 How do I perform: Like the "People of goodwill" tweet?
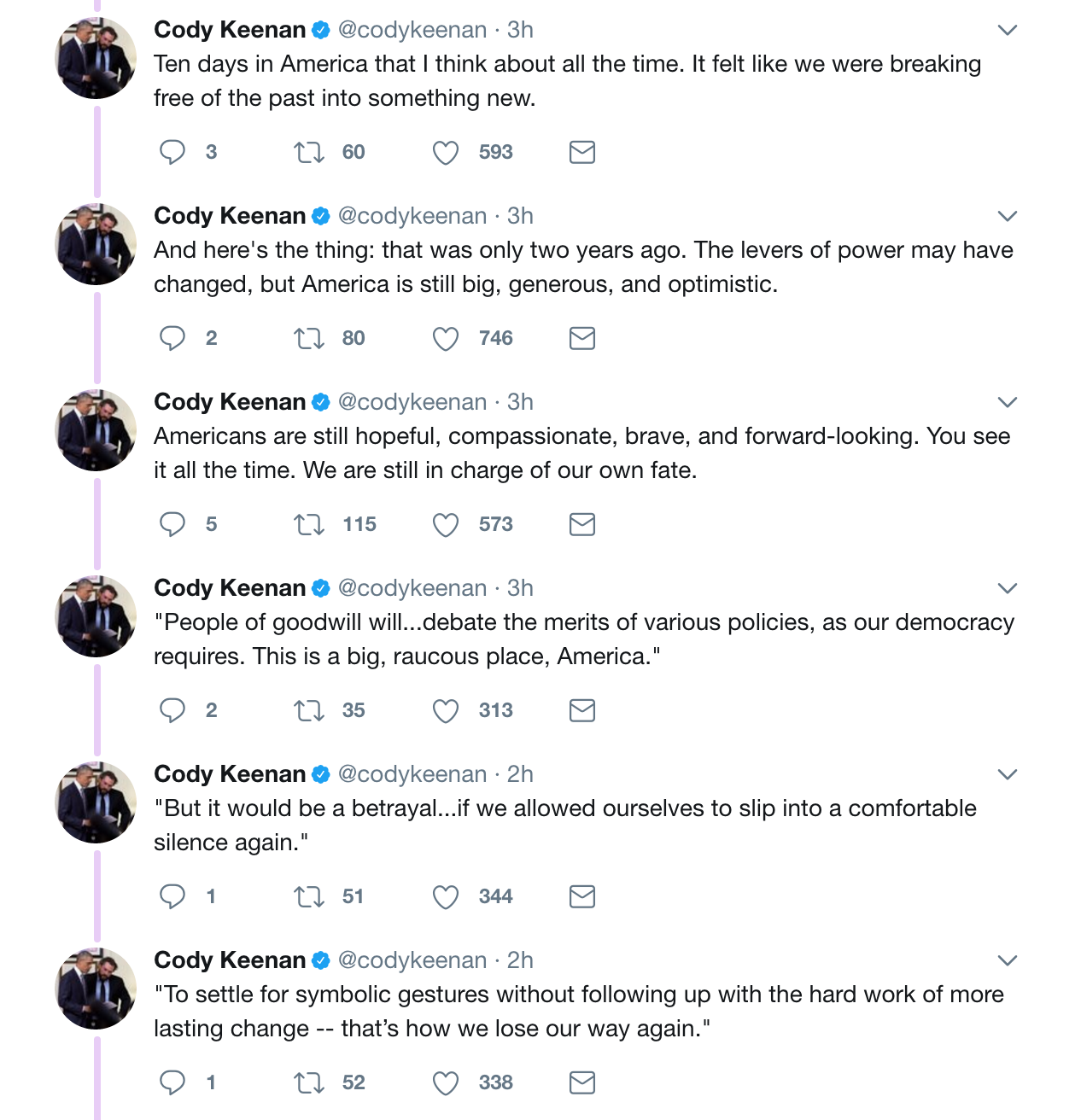click(446, 710)
